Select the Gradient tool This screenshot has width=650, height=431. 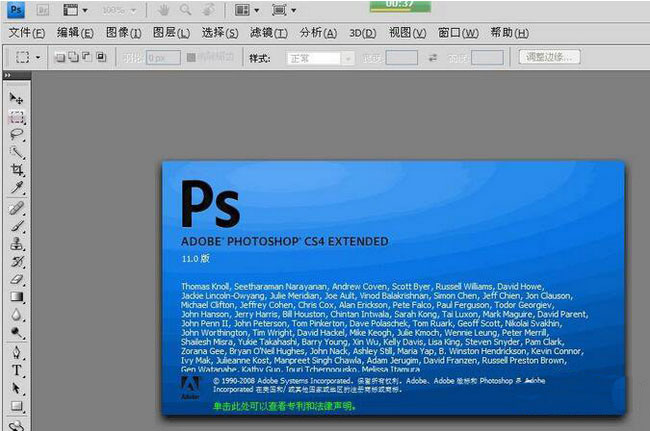coord(17,297)
